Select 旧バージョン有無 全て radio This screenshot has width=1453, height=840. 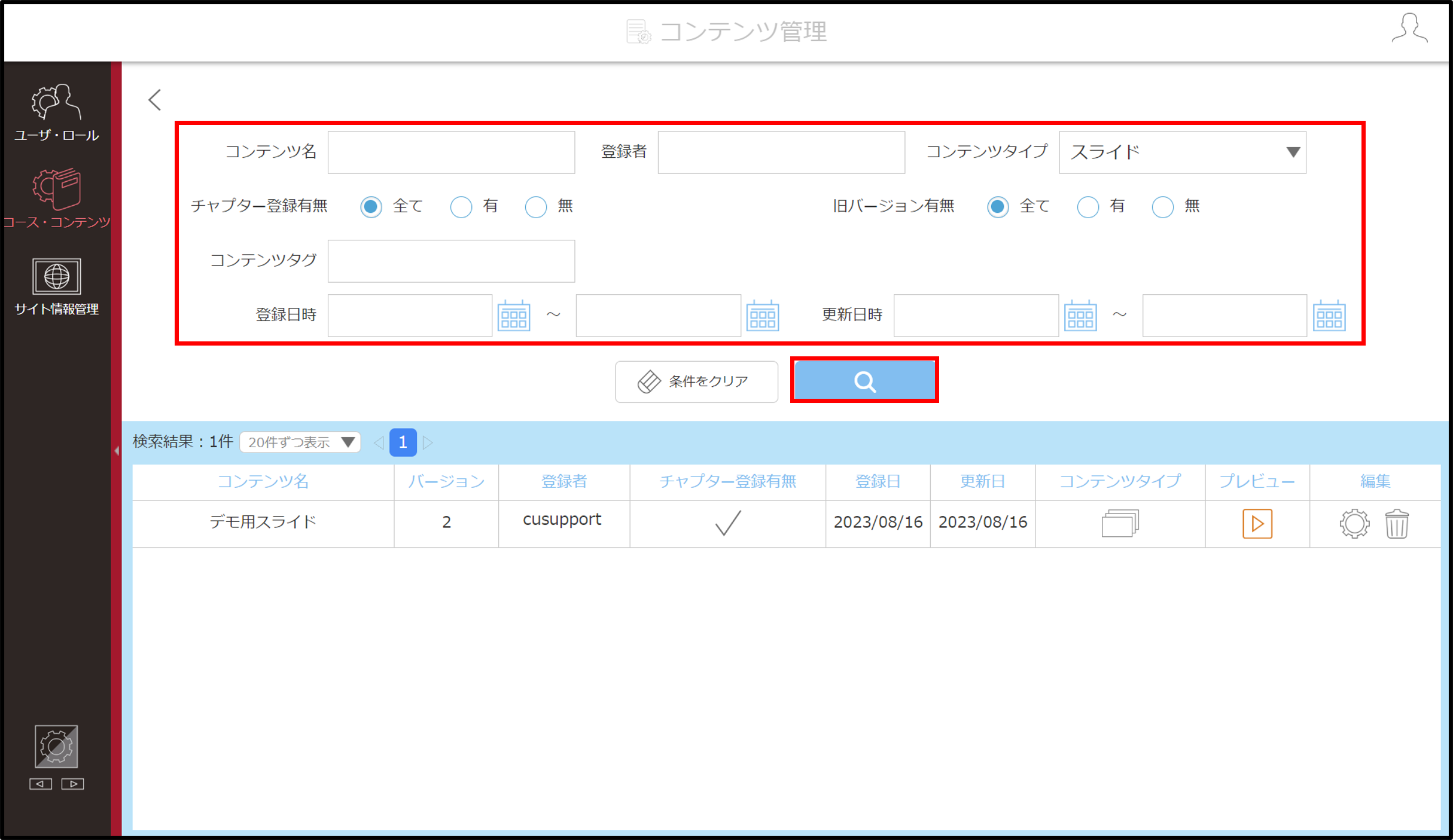[998, 207]
